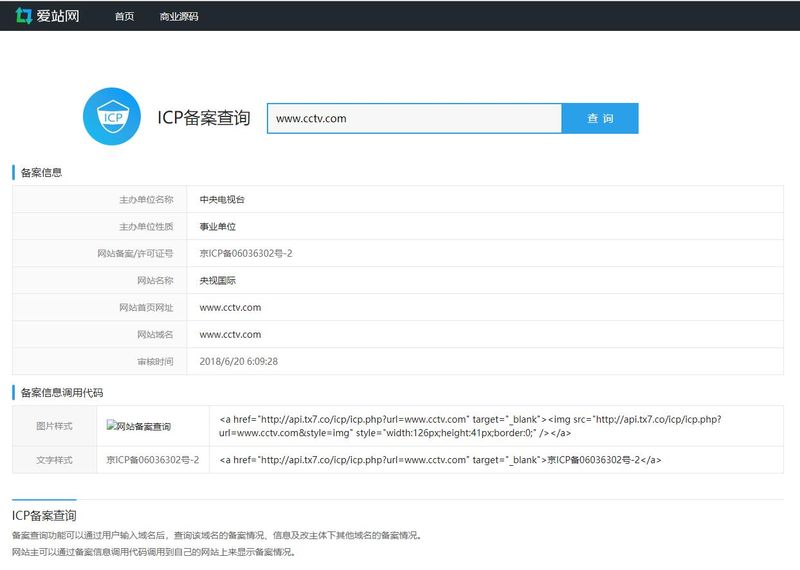The width and height of the screenshot is (800, 570).
Task: Click the 查询 search button
Action: [600, 118]
